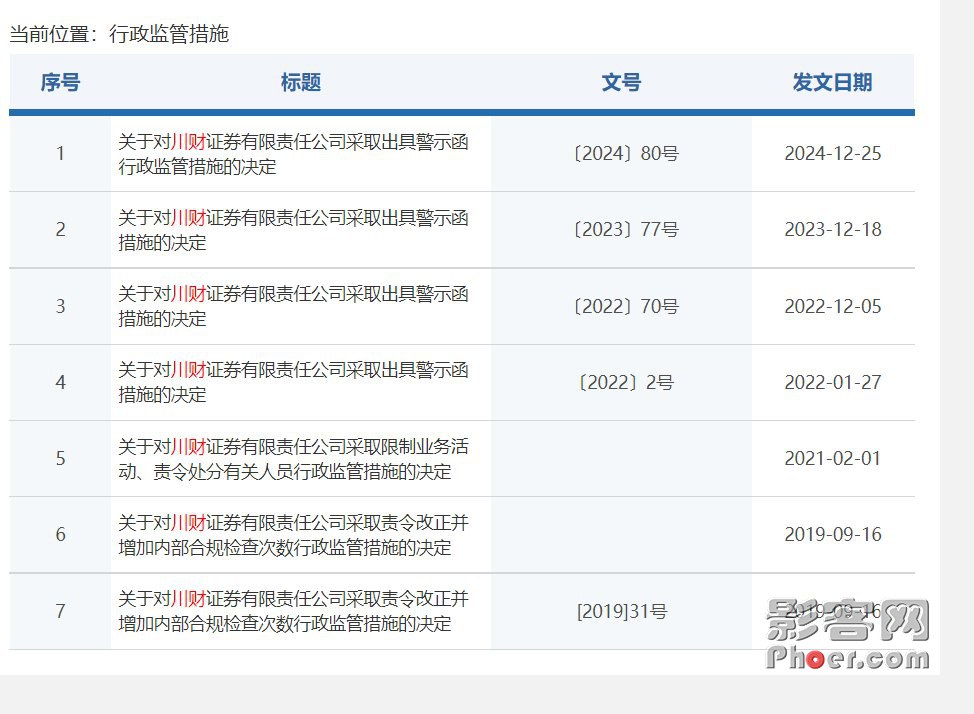Image resolution: width=974 pixels, height=714 pixels.
Task: Open the 责令改正 title with 文号 [2019]31号
Action: tap(293, 611)
